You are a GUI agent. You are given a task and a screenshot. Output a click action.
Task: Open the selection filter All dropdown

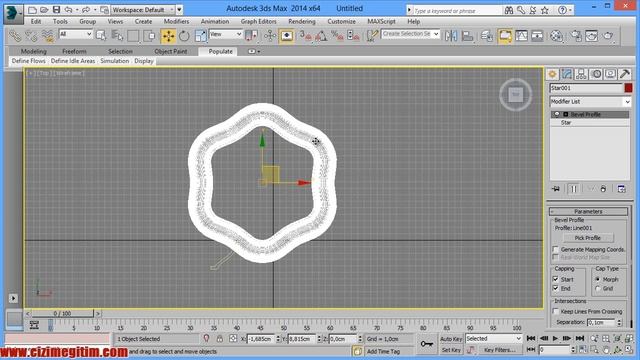(x=76, y=34)
